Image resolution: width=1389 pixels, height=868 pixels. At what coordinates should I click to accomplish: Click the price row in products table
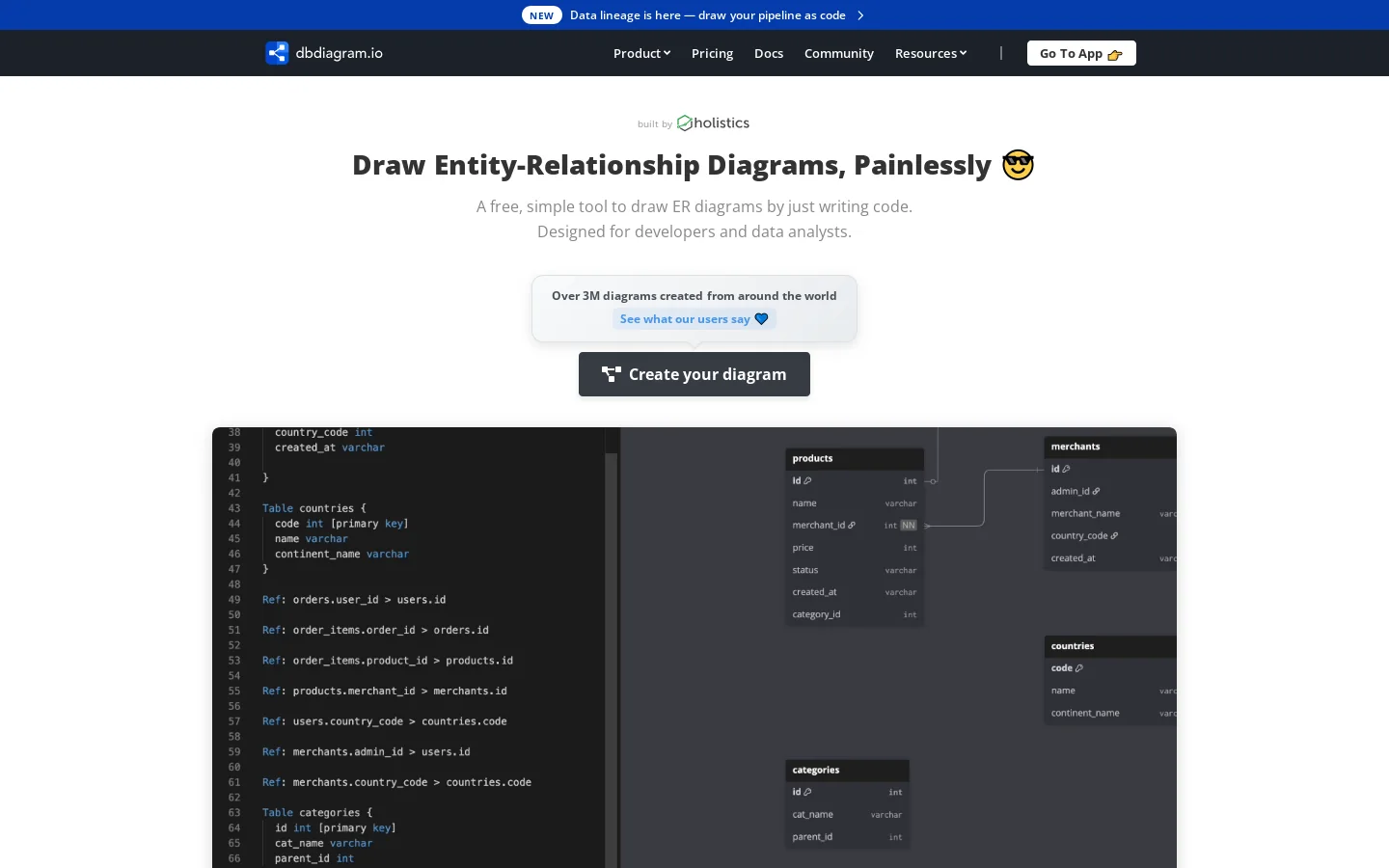click(855, 548)
